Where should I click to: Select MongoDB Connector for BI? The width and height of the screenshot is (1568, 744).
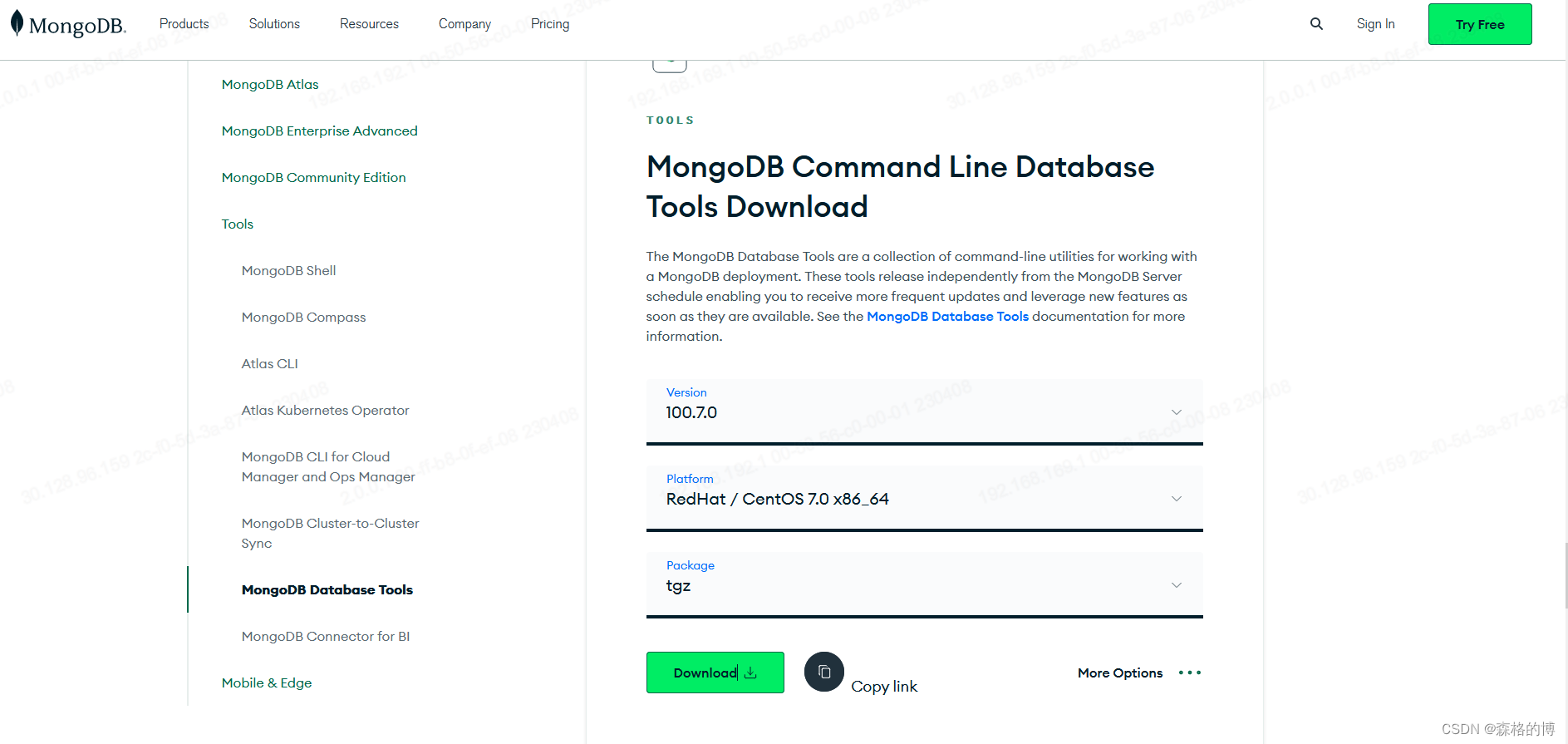click(x=325, y=636)
